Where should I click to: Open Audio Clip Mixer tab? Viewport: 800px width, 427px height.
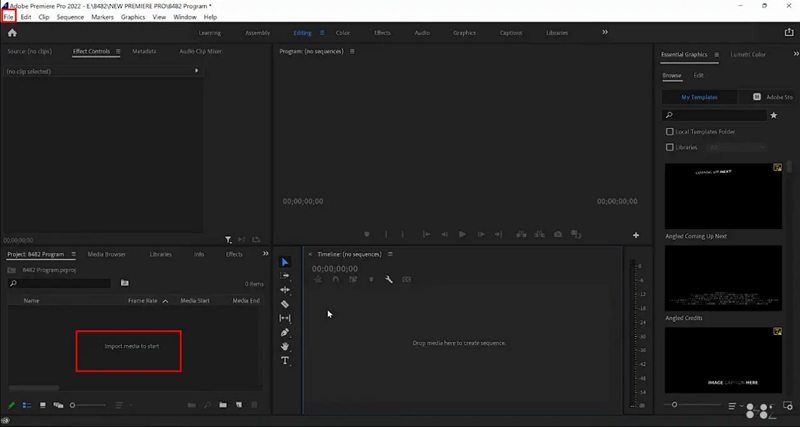pyautogui.click(x=201, y=52)
